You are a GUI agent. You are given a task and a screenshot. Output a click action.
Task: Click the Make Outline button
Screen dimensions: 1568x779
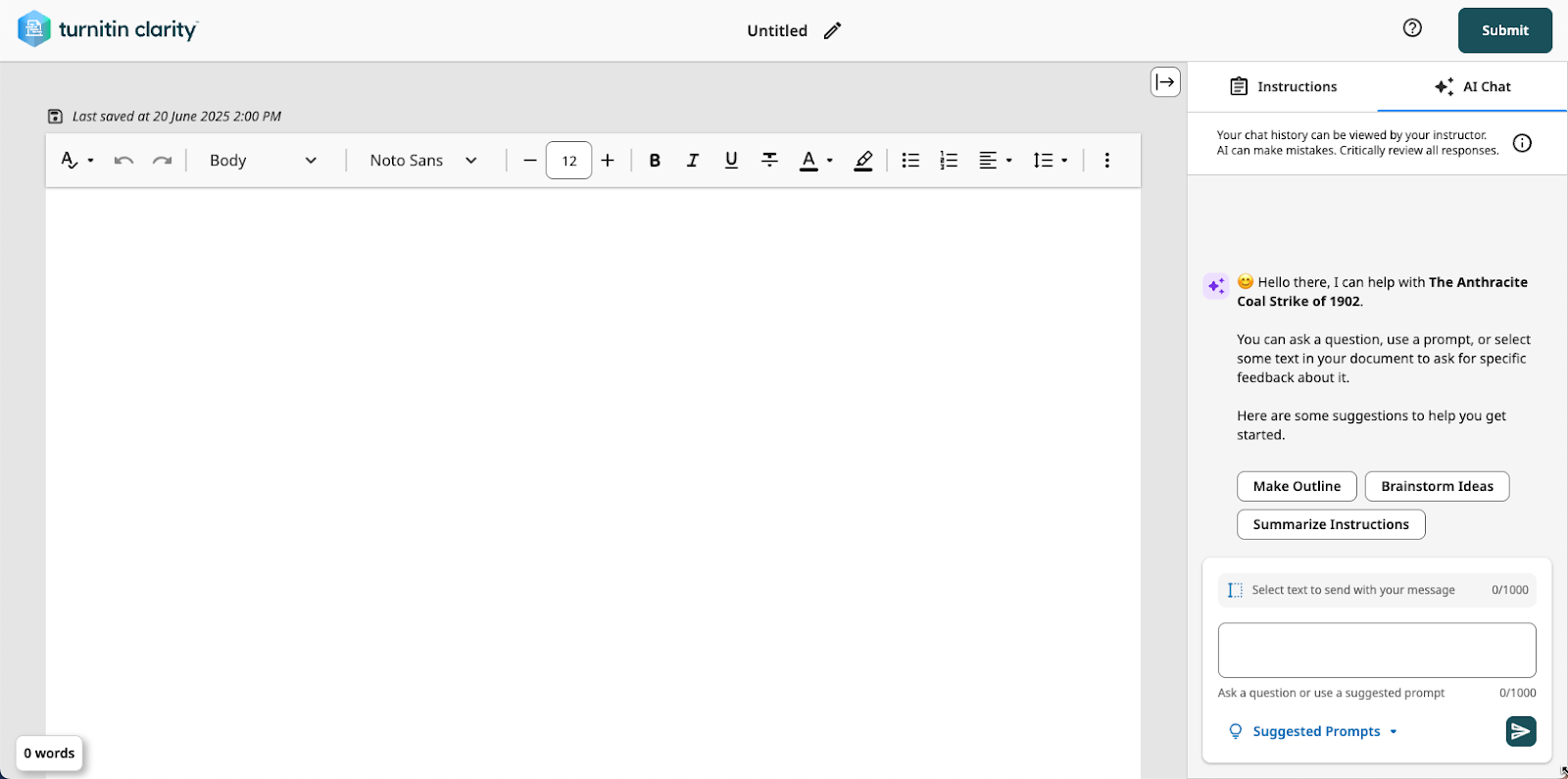pos(1297,486)
